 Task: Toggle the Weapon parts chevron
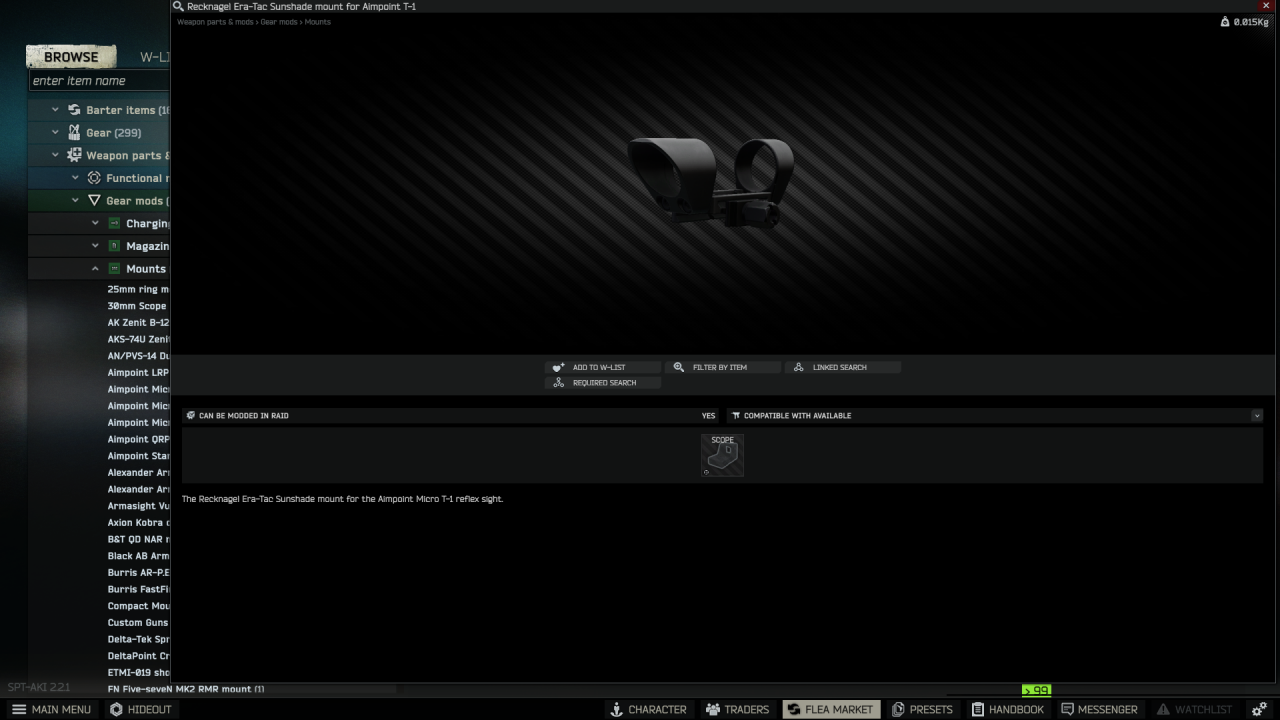[56, 155]
